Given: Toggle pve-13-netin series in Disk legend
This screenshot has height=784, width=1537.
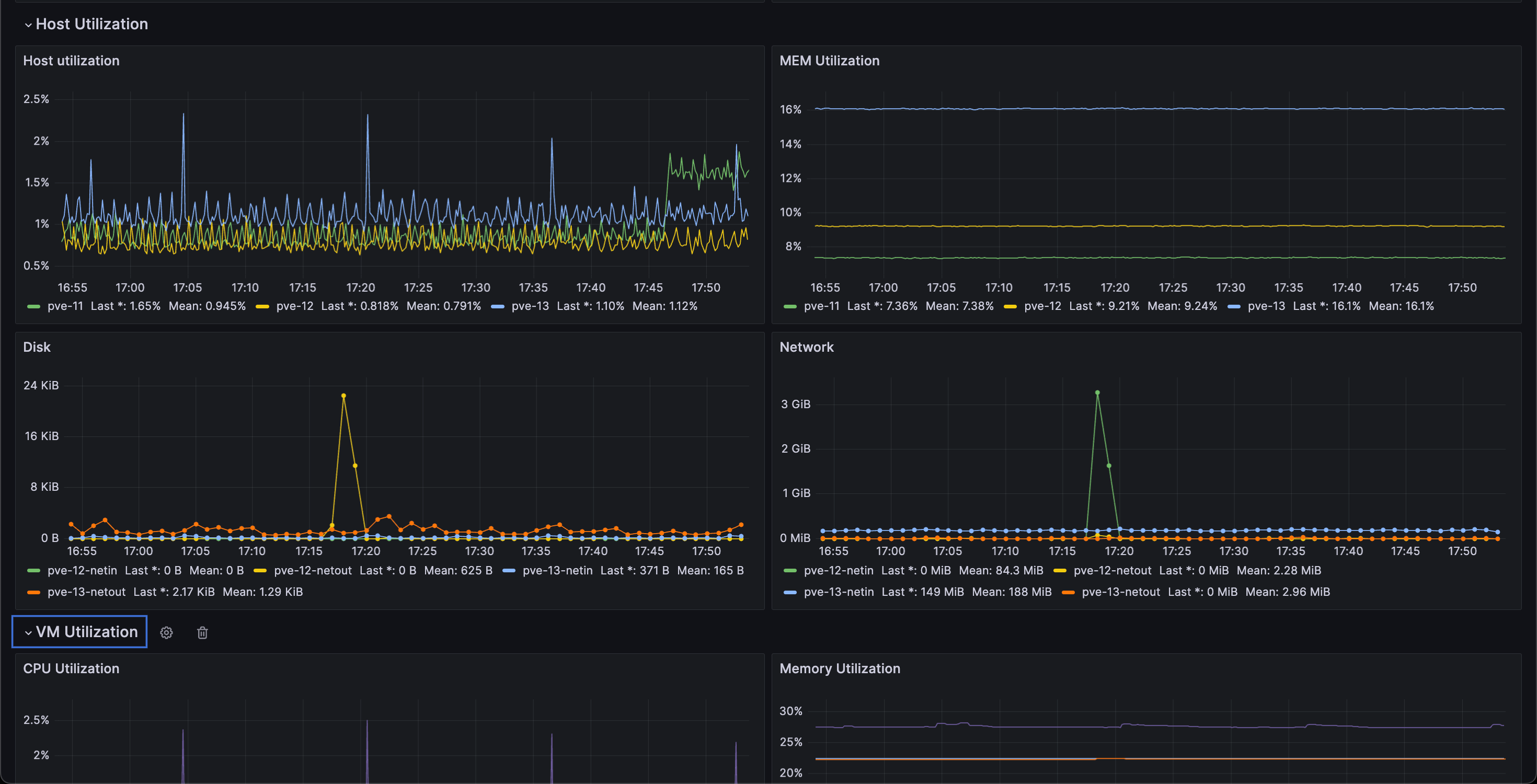Looking at the screenshot, I should coord(557,570).
